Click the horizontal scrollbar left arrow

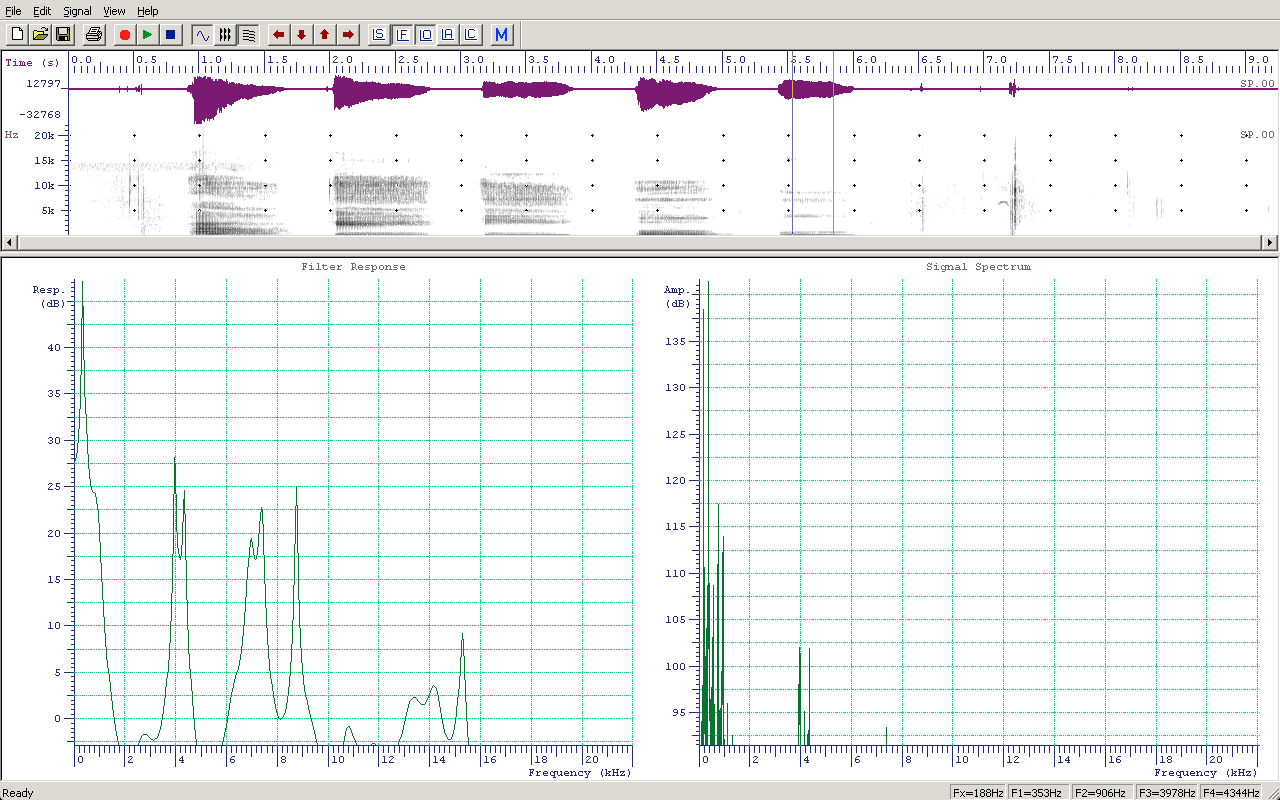point(9,242)
